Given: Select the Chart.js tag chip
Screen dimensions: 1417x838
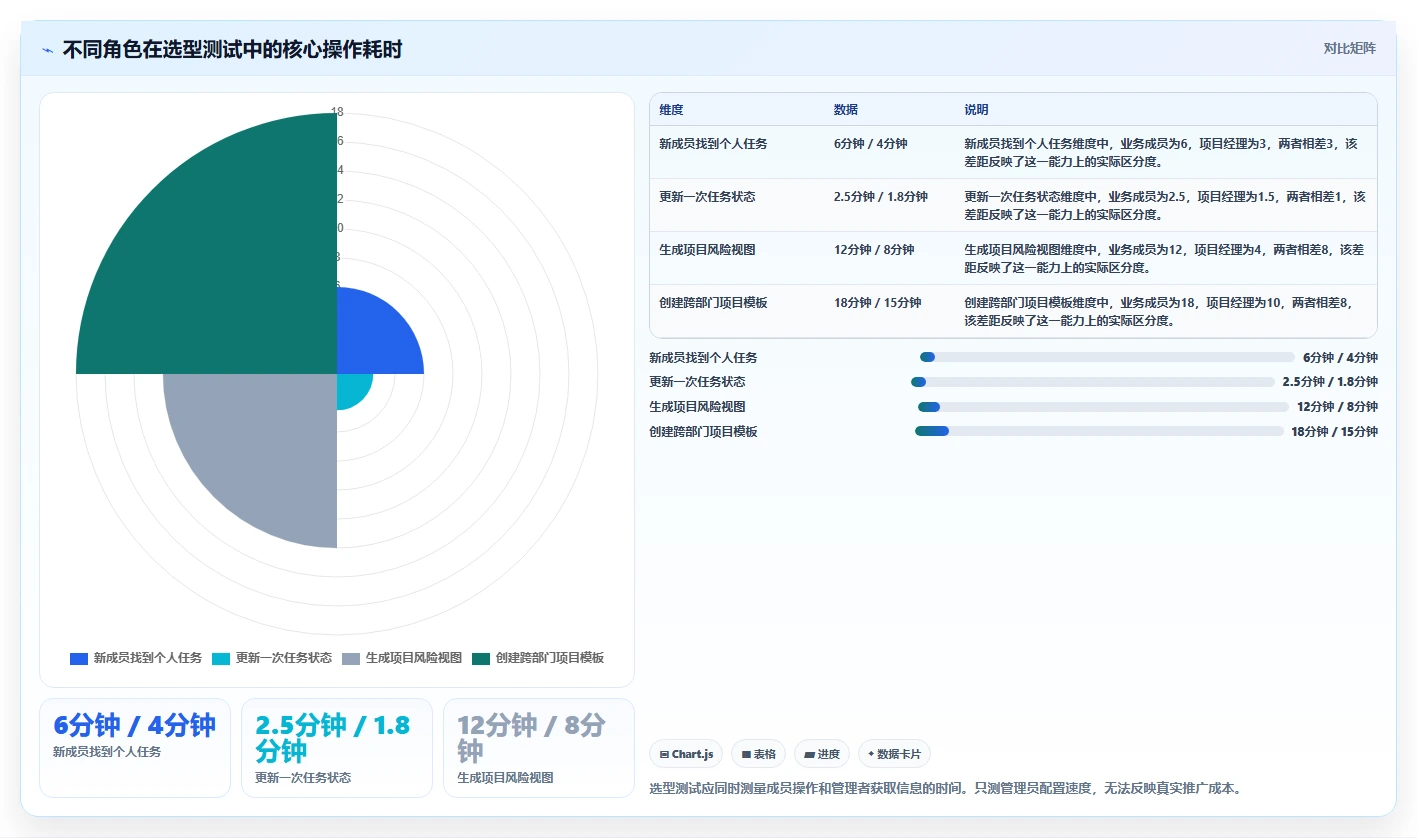Looking at the screenshot, I should click(x=686, y=754).
